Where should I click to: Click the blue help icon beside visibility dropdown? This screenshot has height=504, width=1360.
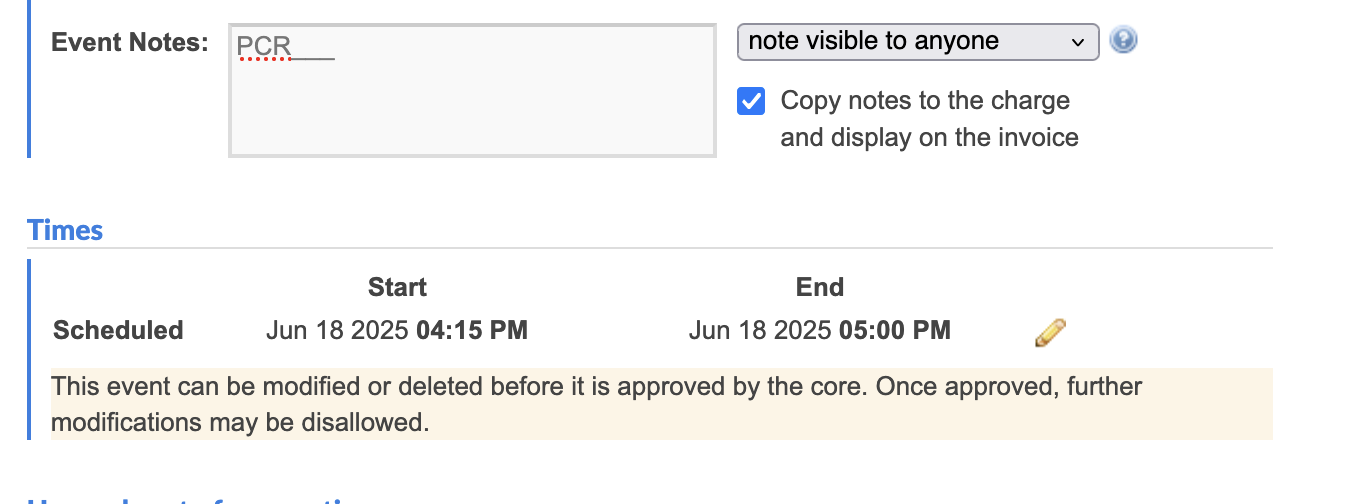pos(1123,41)
